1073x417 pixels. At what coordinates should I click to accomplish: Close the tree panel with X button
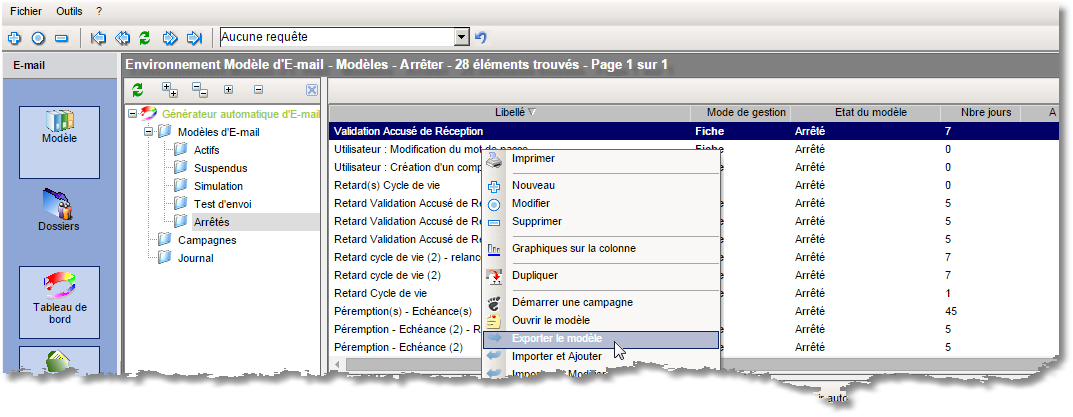[311, 90]
